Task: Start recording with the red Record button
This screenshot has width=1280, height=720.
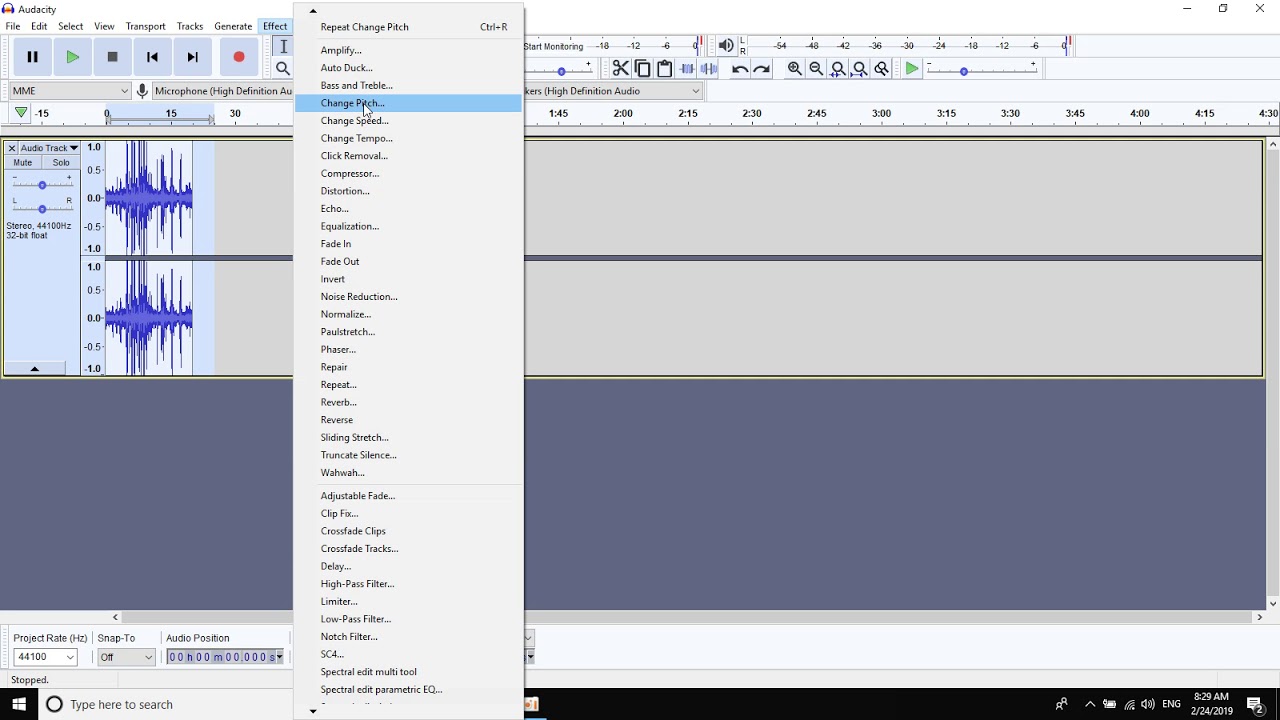Action: pyautogui.click(x=238, y=57)
